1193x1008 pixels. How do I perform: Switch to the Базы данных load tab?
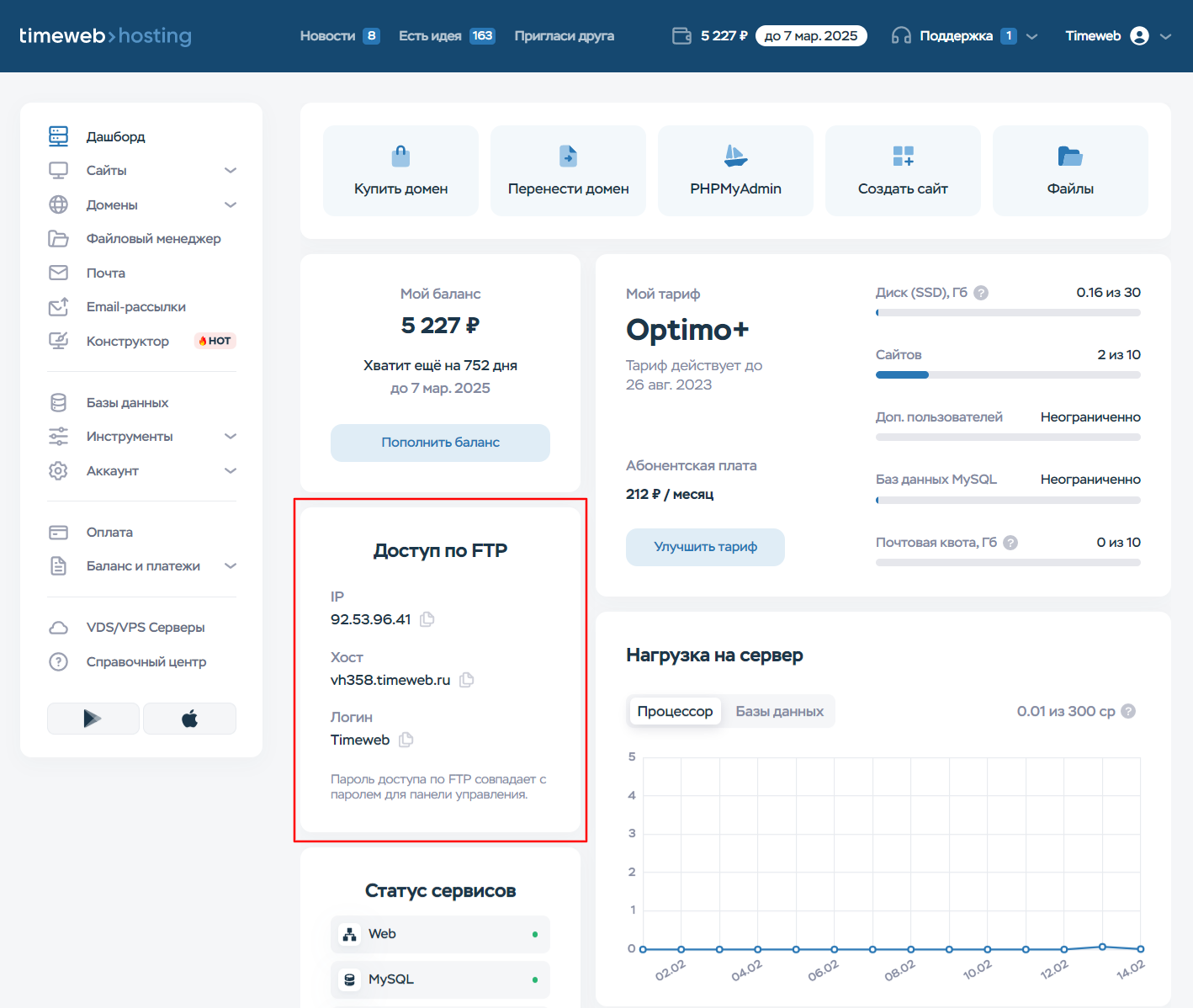point(779,711)
